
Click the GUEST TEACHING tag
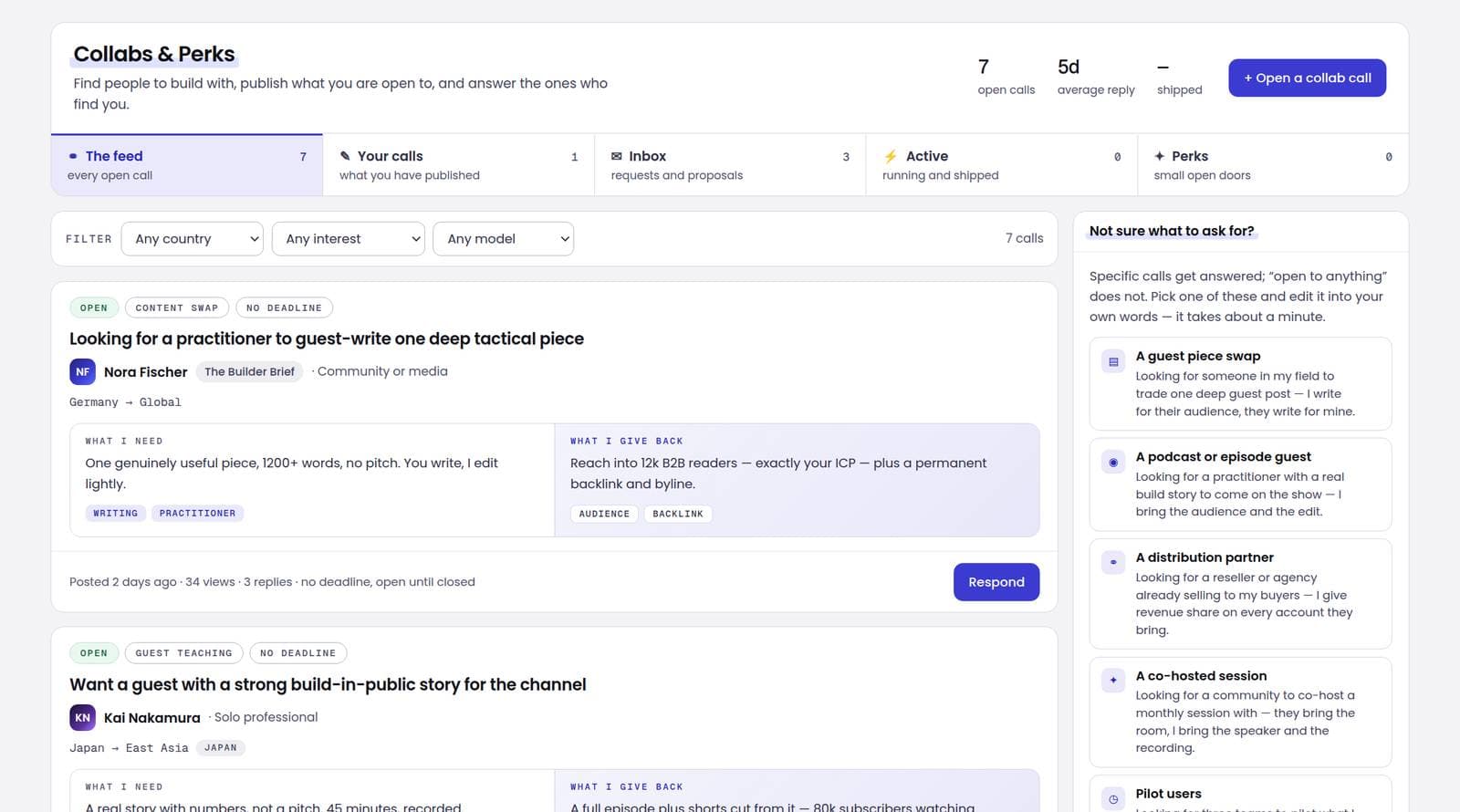[x=183, y=653]
